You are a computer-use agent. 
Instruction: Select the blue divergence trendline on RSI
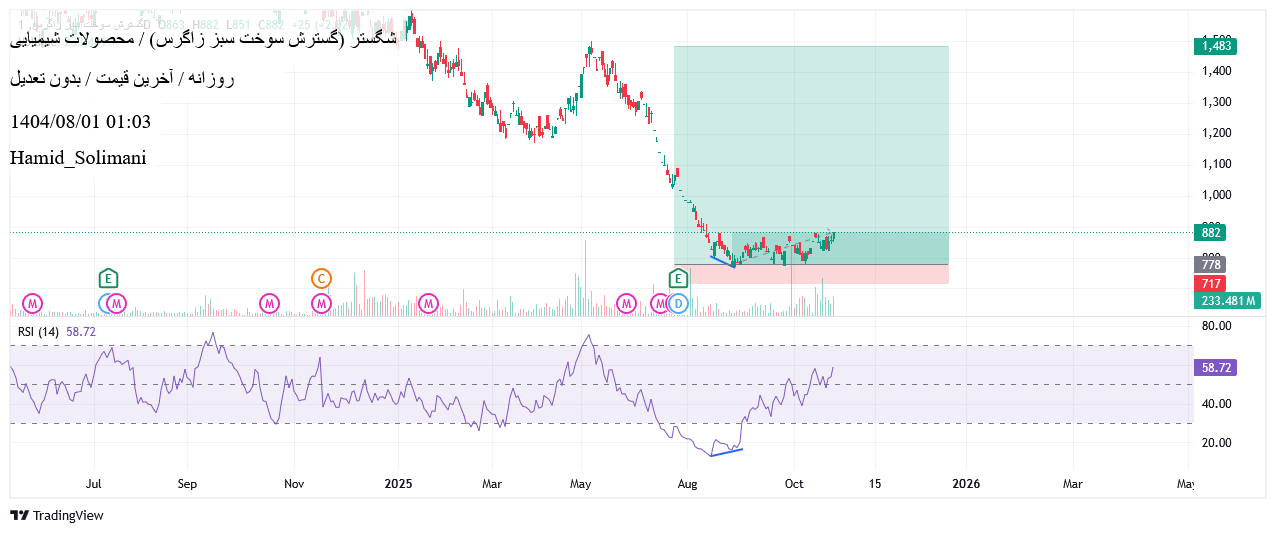click(x=726, y=452)
